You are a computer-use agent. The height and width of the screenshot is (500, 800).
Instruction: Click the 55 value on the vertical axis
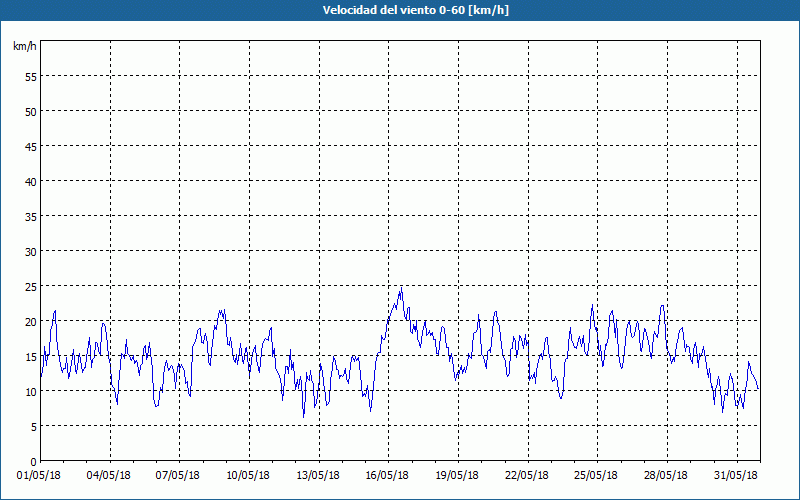pos(31,76)
